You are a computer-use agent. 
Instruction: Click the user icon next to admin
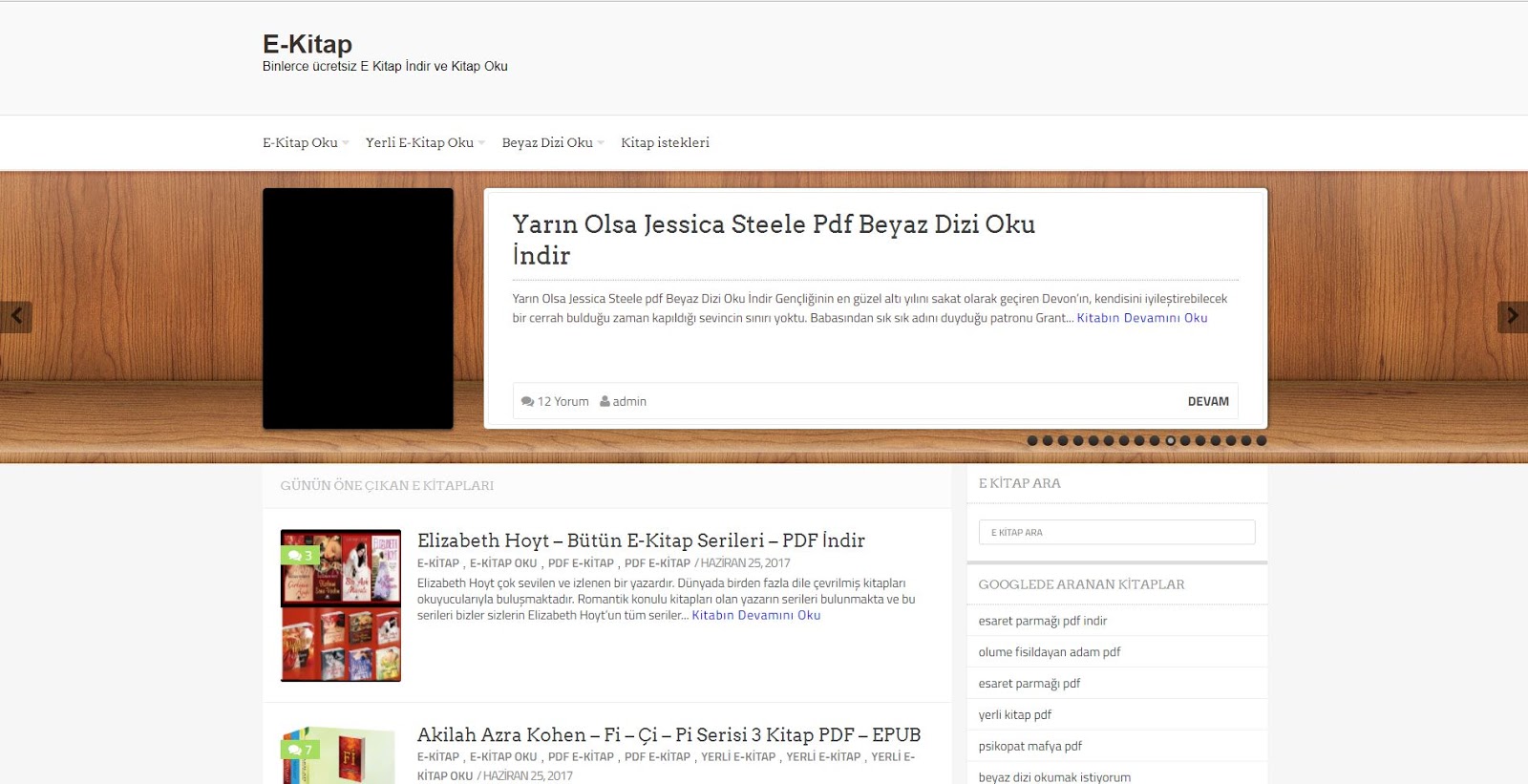pyautogui.click(x=605, y=402)
